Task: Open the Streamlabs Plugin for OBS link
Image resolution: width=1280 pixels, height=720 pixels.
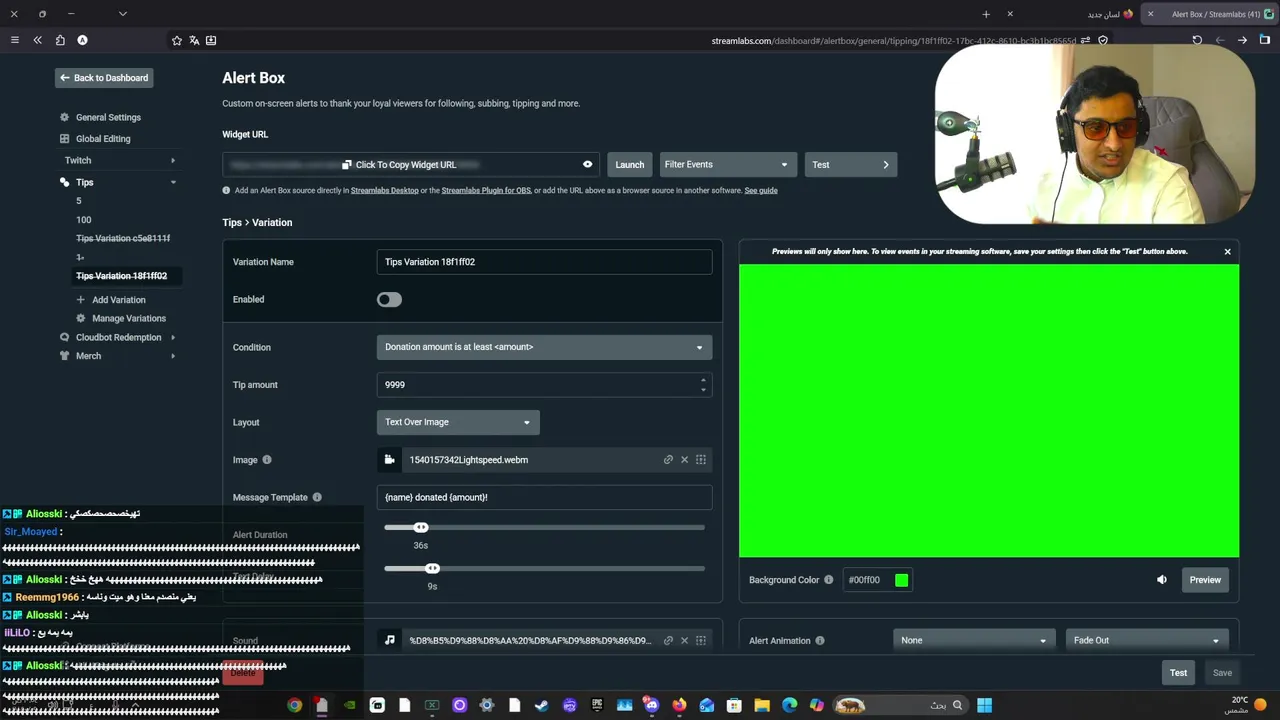Action: tap(486, 190)
